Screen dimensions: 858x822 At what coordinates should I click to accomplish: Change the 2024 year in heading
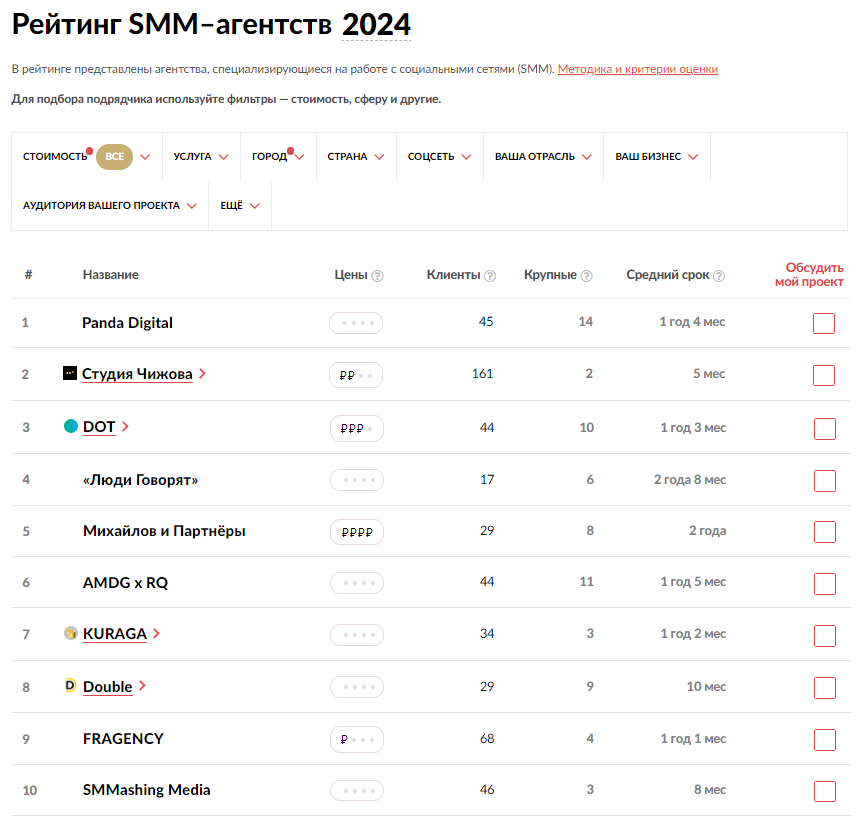point(376,25)
